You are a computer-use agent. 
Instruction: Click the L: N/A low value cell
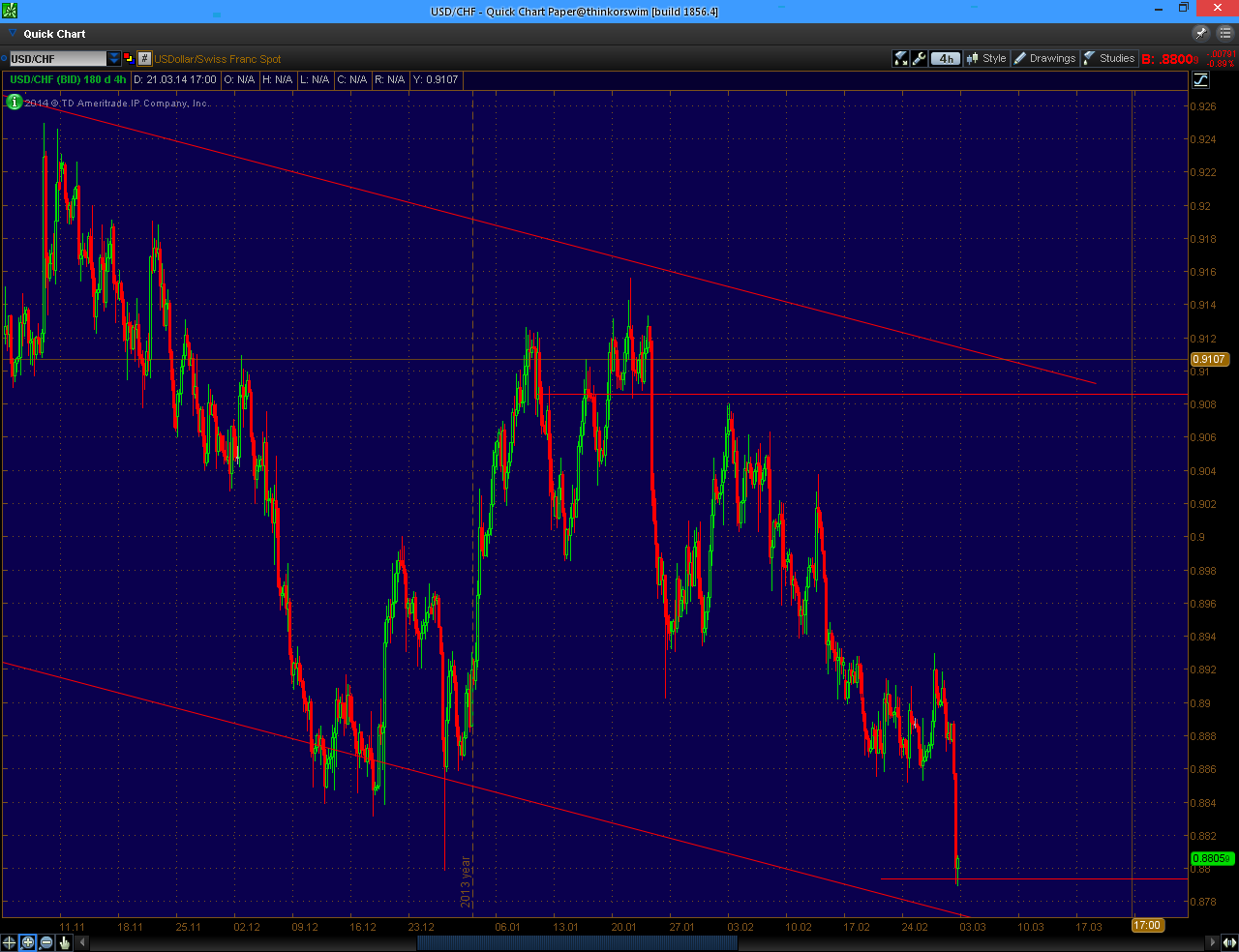point(315,79)
